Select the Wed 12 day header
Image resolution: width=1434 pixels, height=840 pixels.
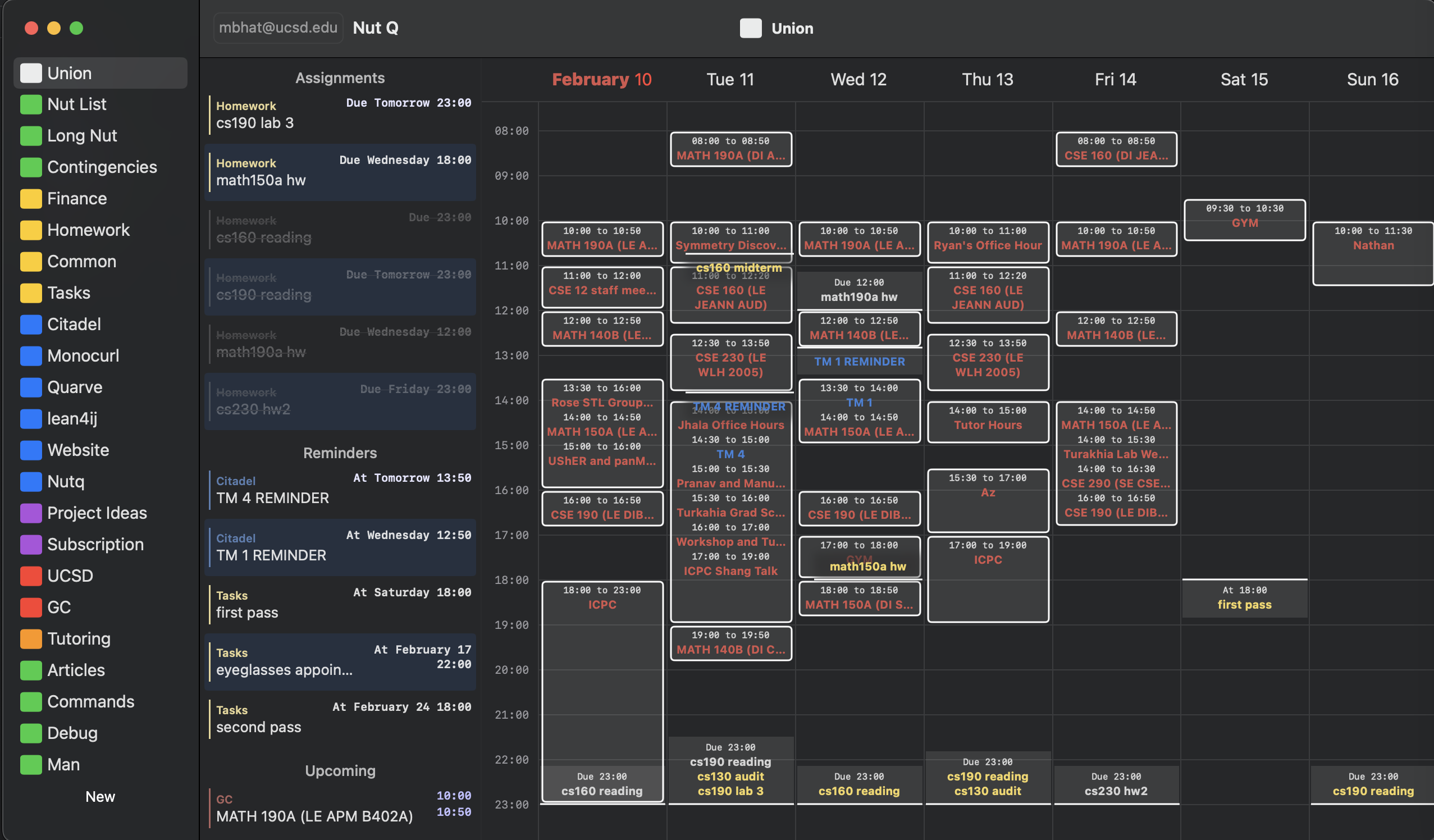[858, 79]
